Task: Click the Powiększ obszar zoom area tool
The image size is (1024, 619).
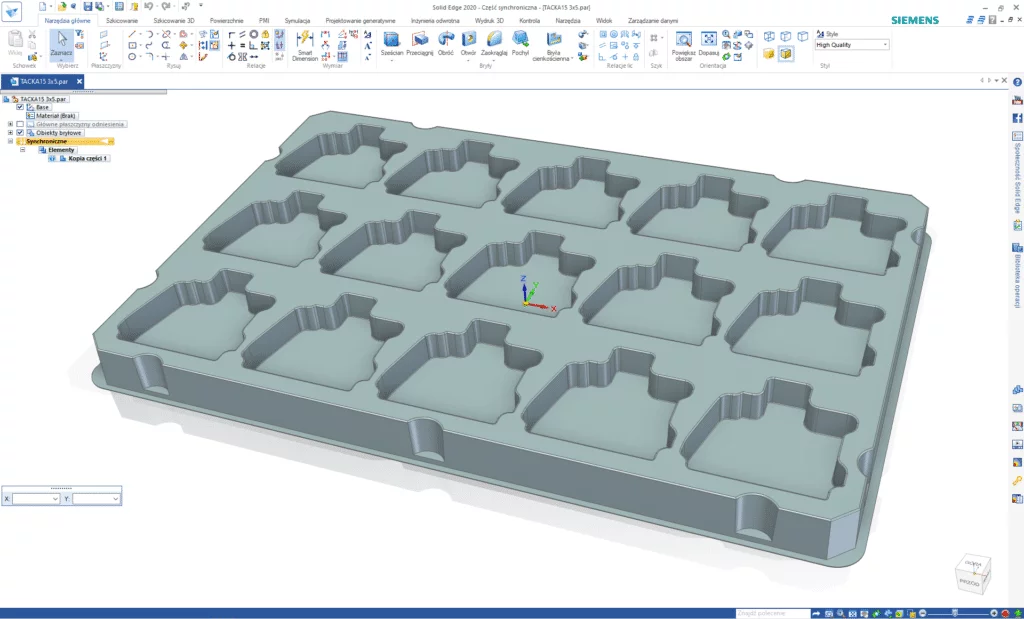Action: (683, 40)
